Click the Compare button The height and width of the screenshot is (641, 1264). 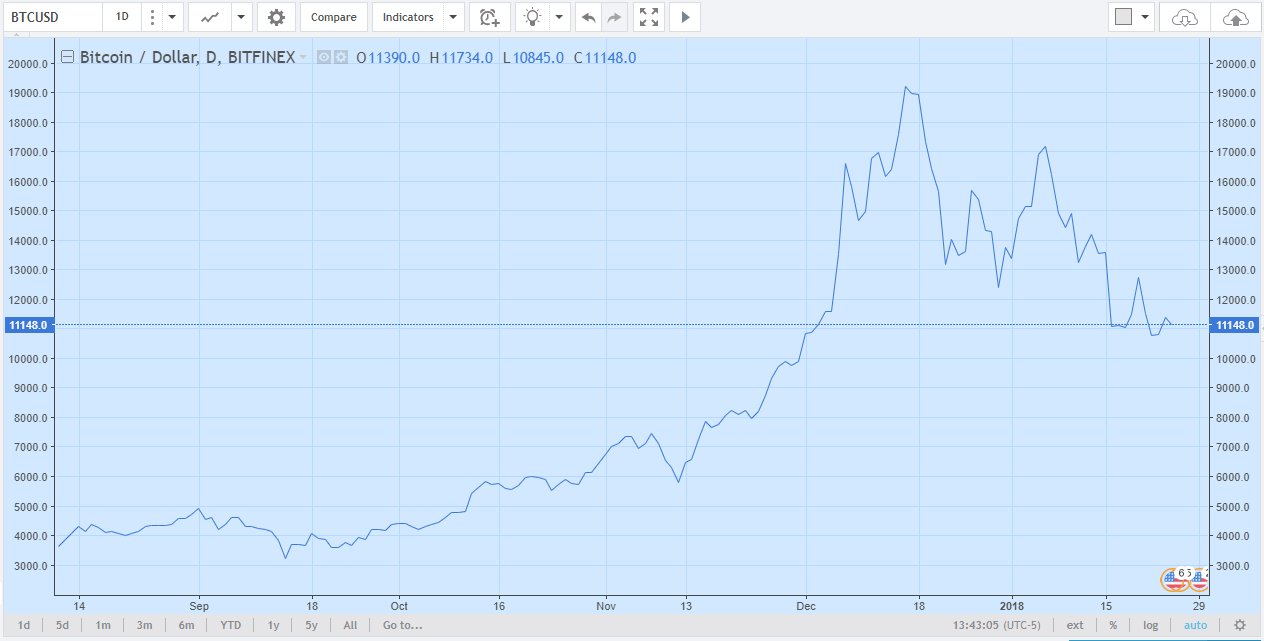point(333,17)
